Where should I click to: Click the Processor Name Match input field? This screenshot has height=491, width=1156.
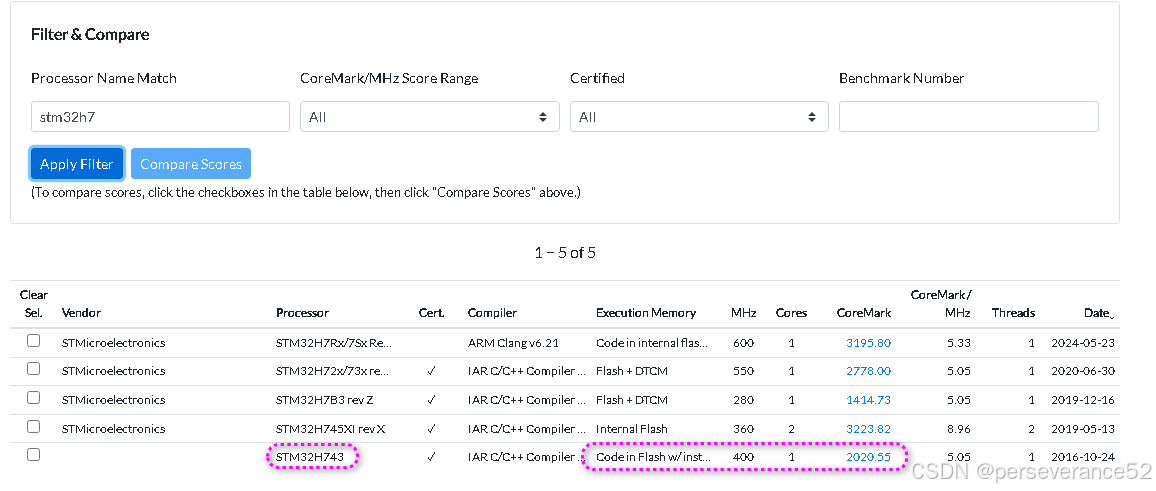tap(160, 116)
